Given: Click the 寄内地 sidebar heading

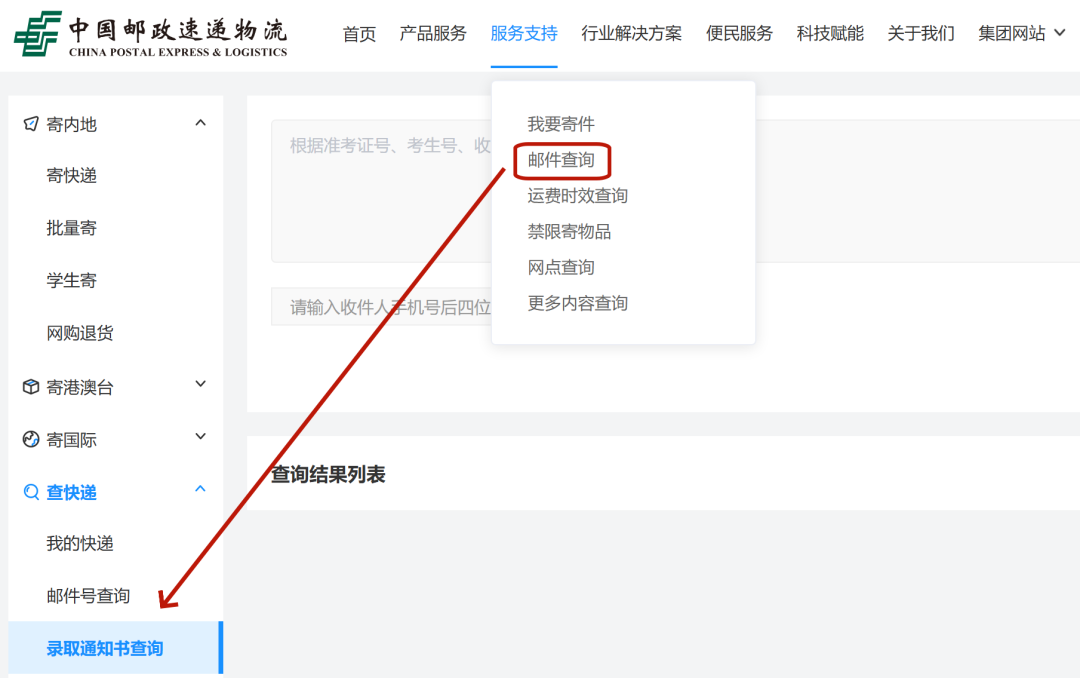Looking at the screenshot, I should (x=72, y=125).
